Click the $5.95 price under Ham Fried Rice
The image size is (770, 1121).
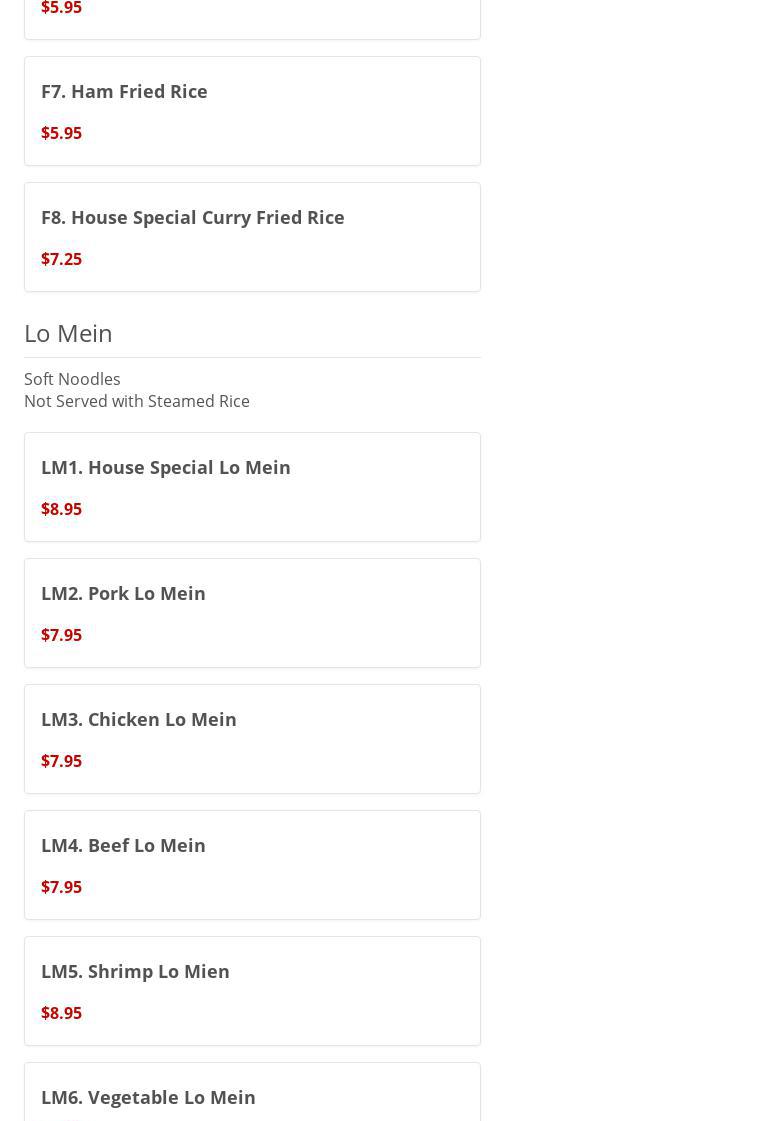point(61,133)
